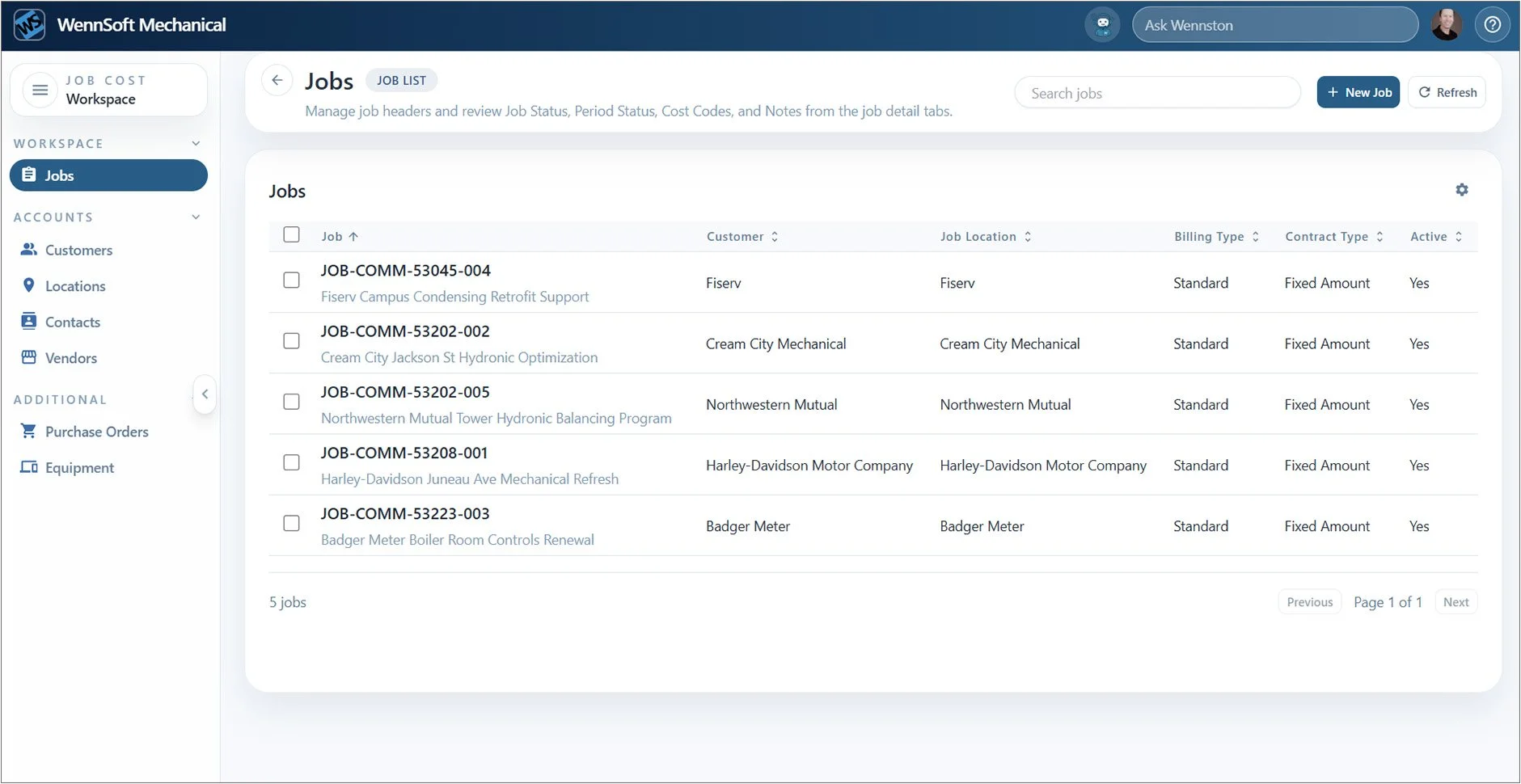Collapse the sidebar with the chevron handle
Image resolution: width=1521 pixels, height=784 pixels.
(205, 394)
